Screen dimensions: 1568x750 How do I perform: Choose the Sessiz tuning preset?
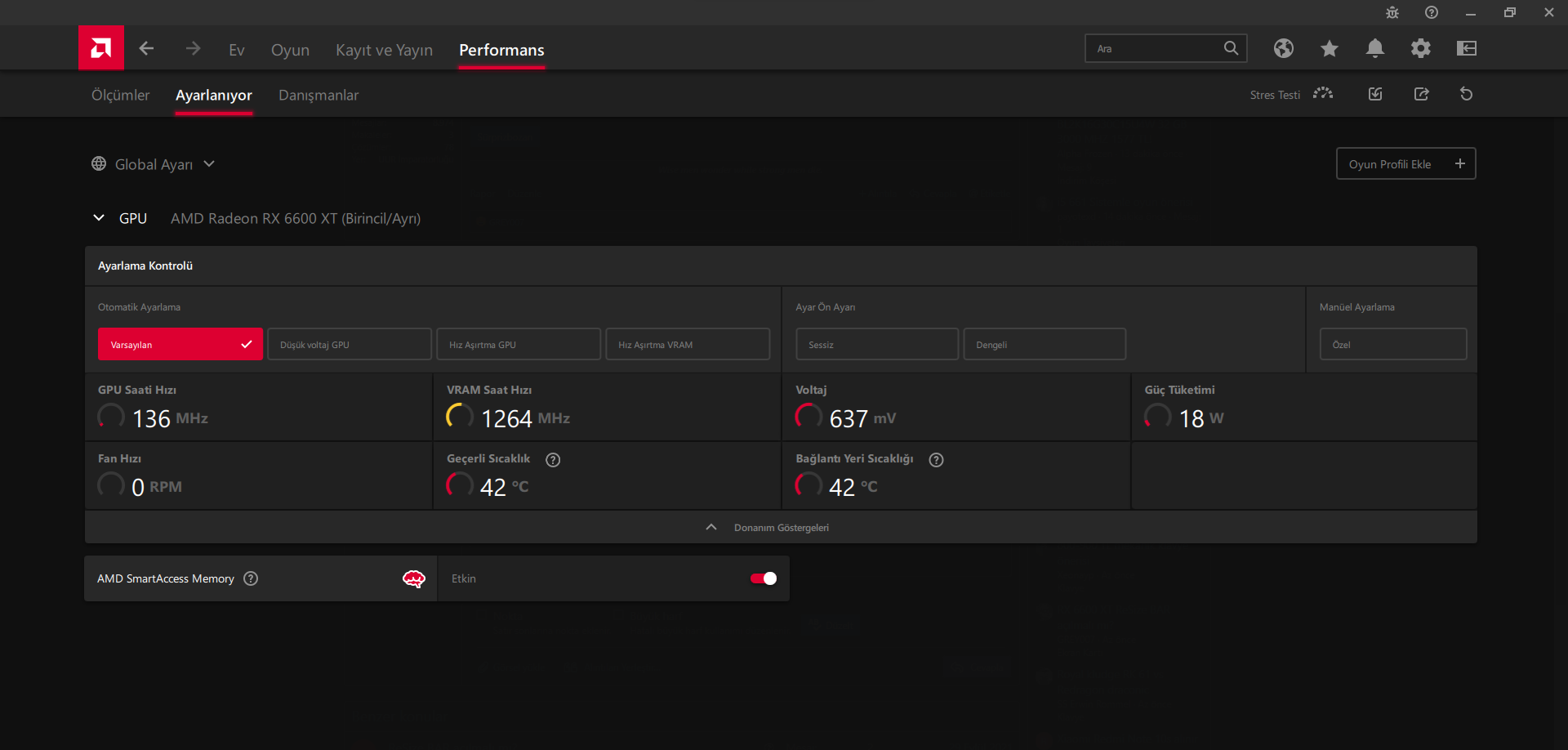point(877,344)
